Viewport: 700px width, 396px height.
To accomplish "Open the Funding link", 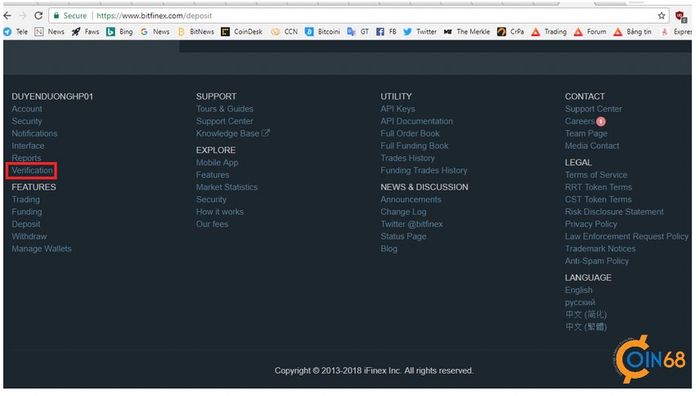I will pyautogui.click(x=27, y=212).
